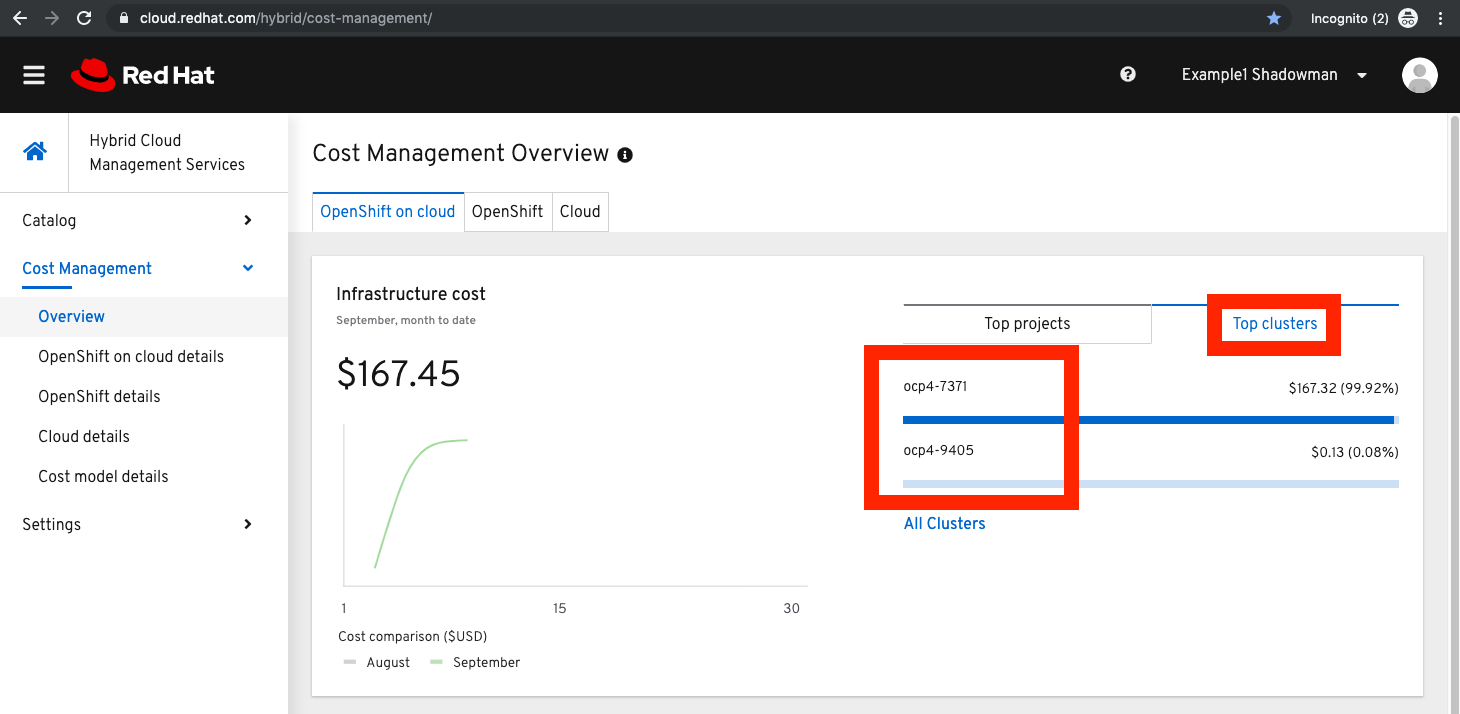Viewport: 1460px width, 714px height.
Task: Click the $0.13 (0.08%) value
Action: [x=1355, y=452]
